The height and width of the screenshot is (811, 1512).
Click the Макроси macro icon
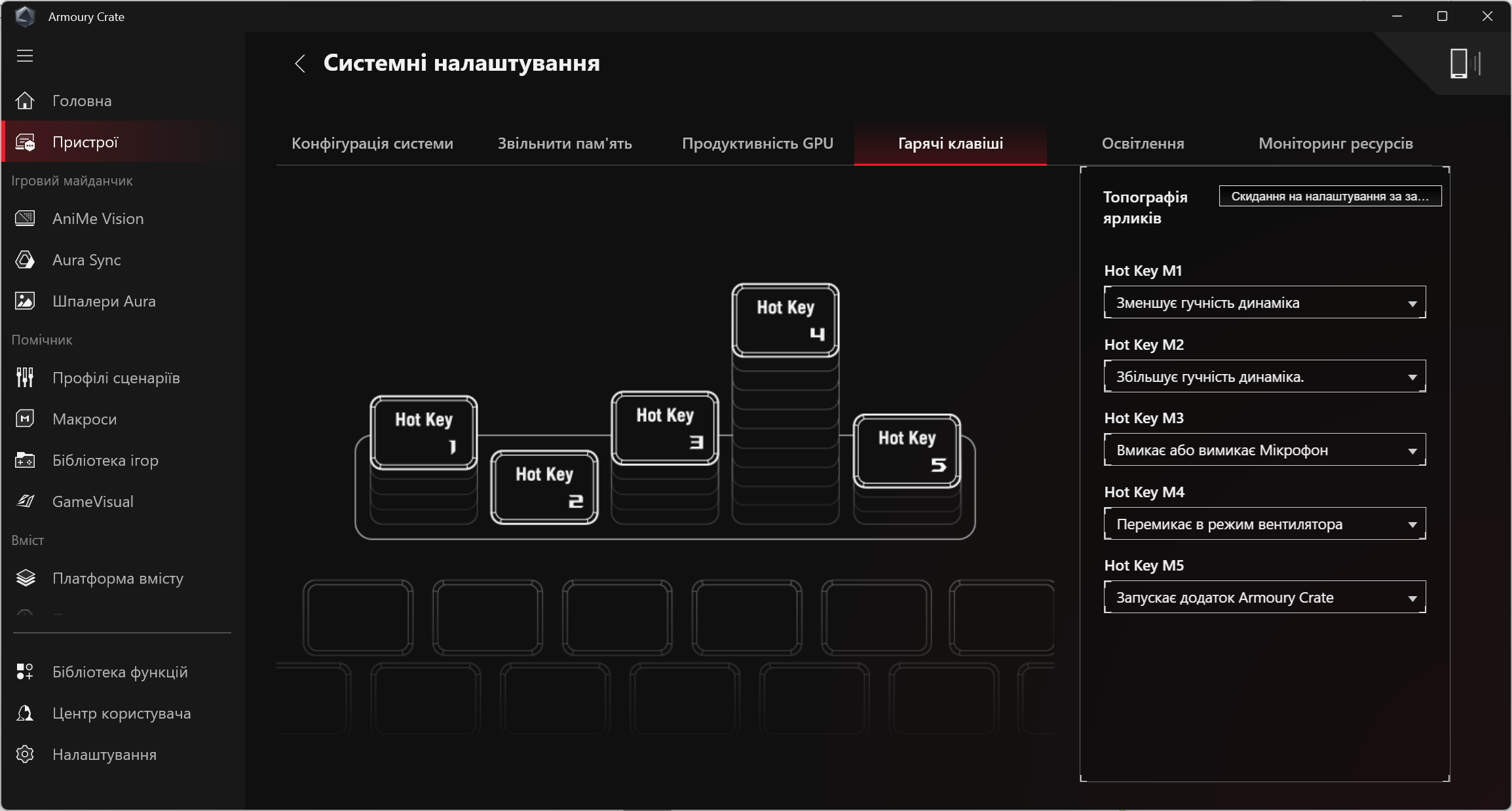25,419
